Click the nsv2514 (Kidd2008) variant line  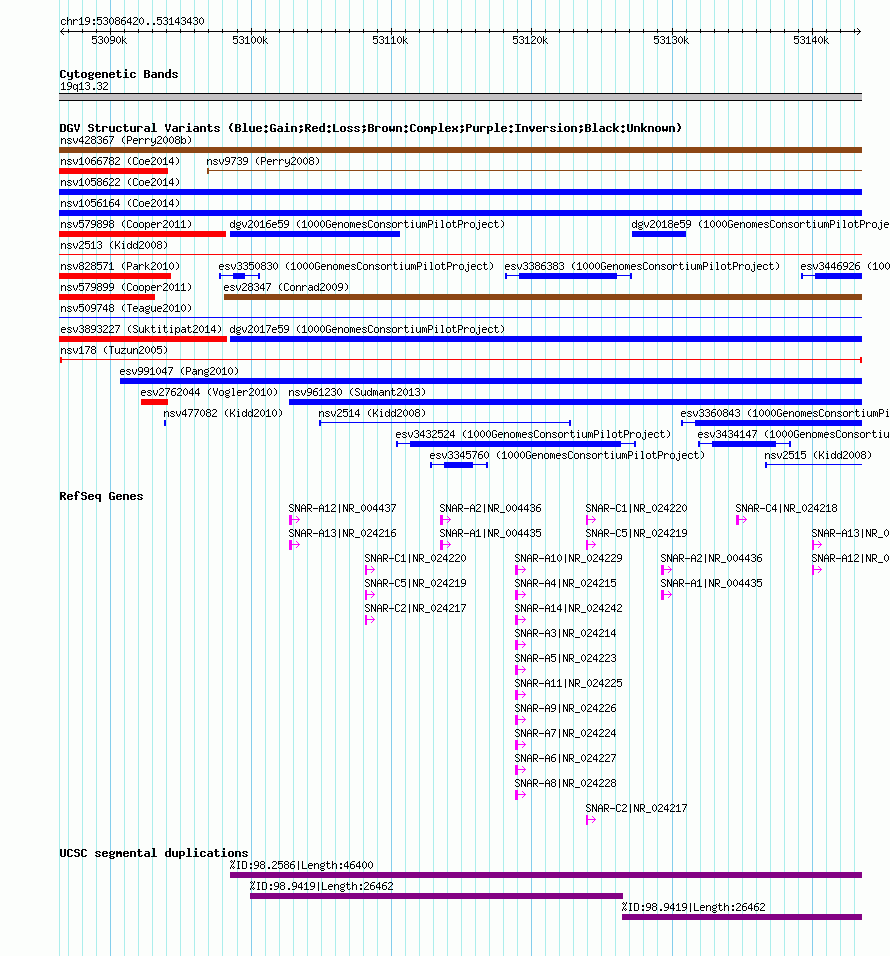[445, 423]
